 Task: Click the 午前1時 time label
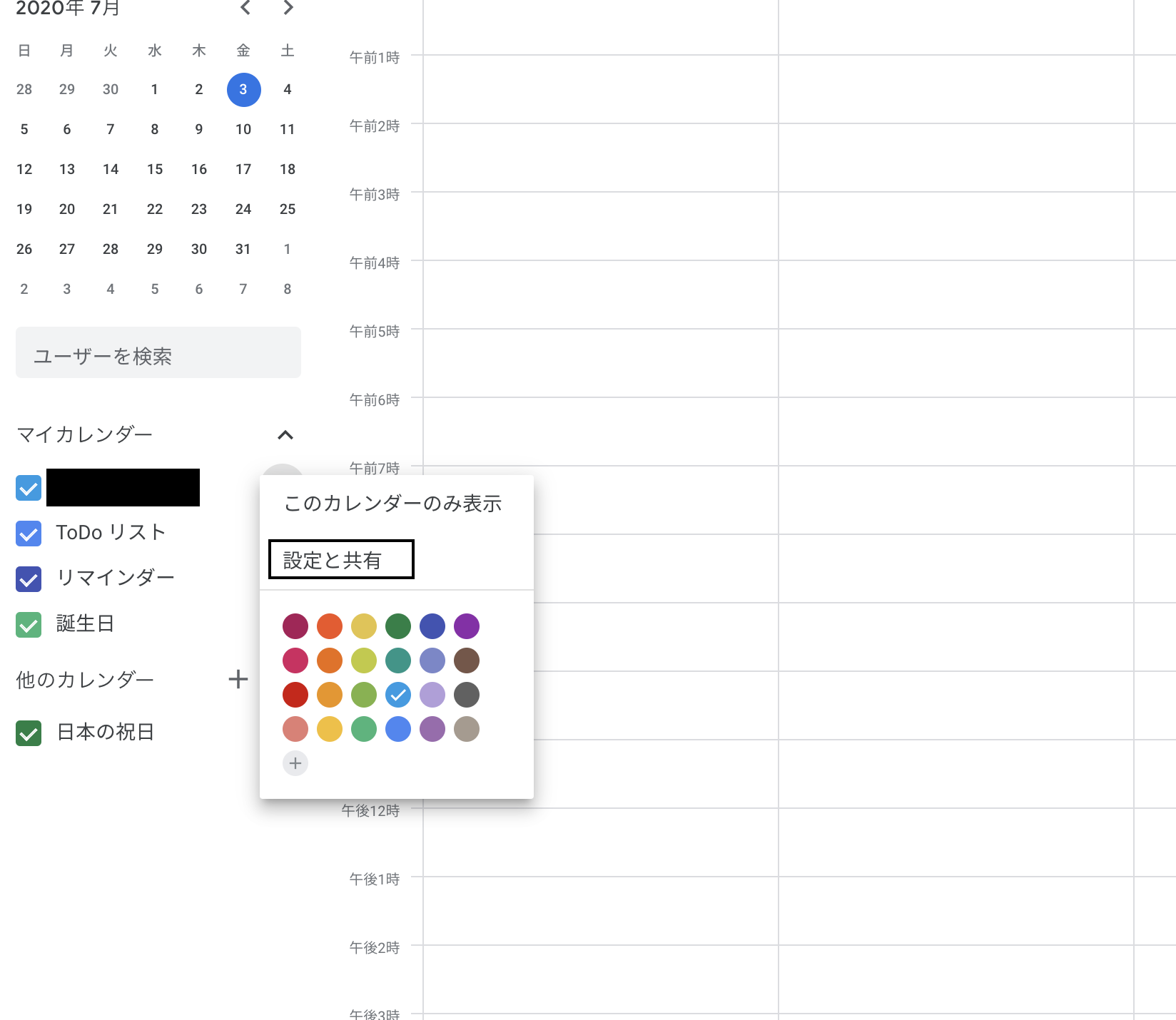(375, 58)
